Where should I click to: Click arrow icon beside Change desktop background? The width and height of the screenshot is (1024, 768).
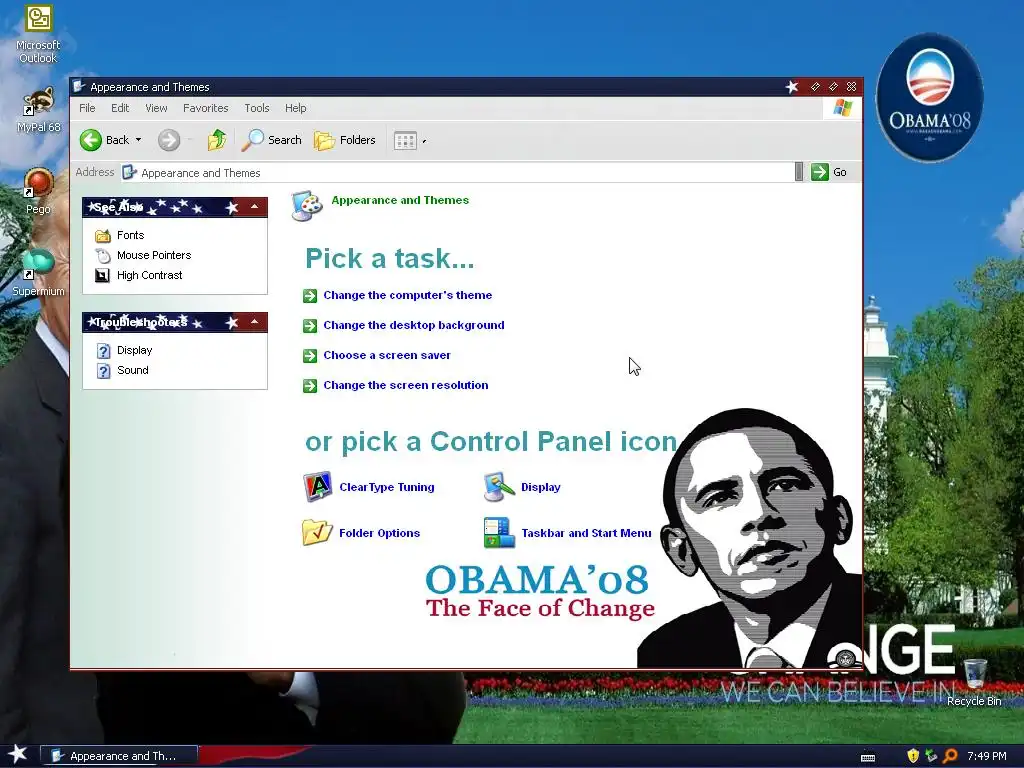(310, 326)
